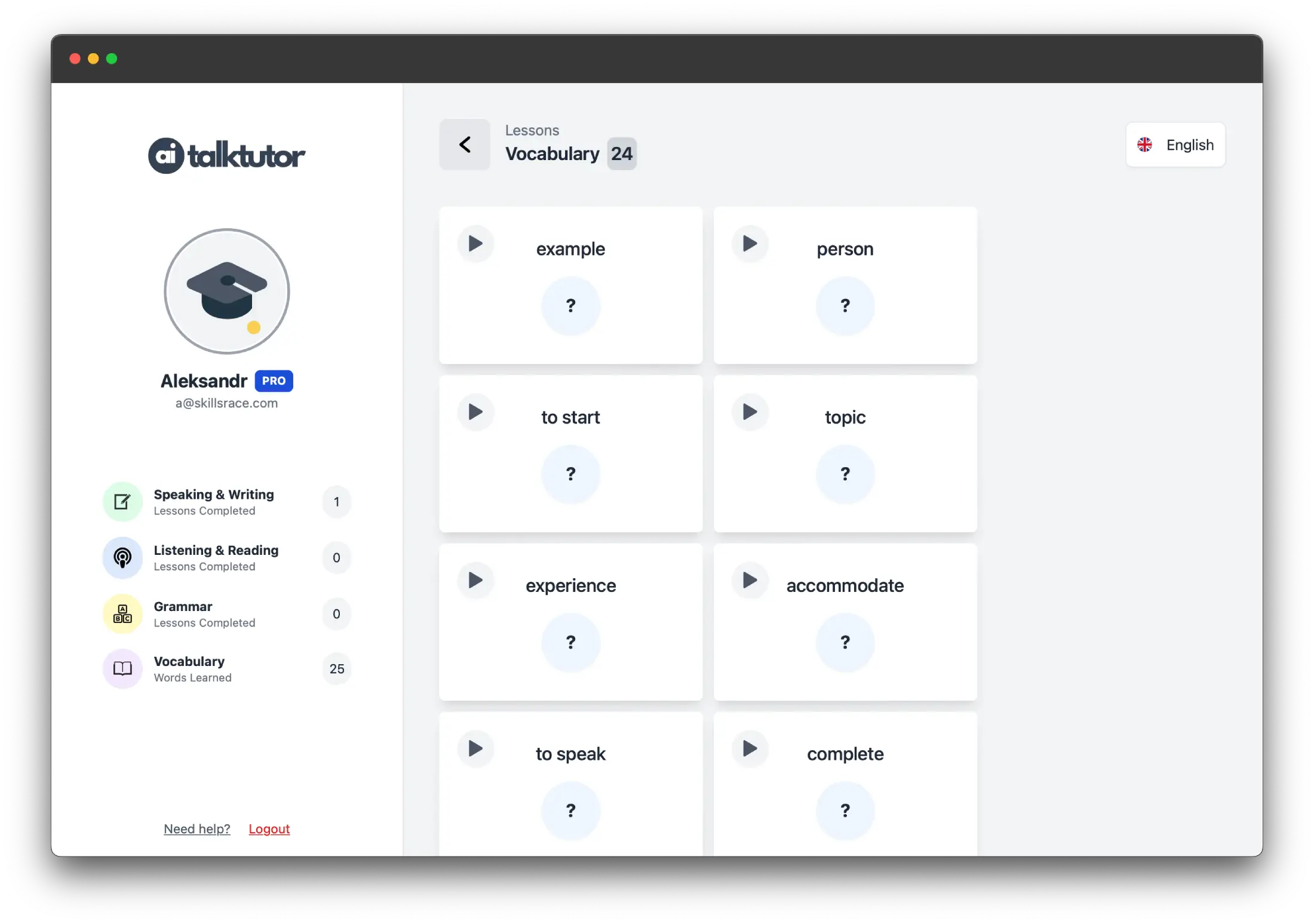Image resolution: width=1314 pixels, height=924 pixels.
Task: Click the Listening & Reading podcast icon
Action: 121,557
